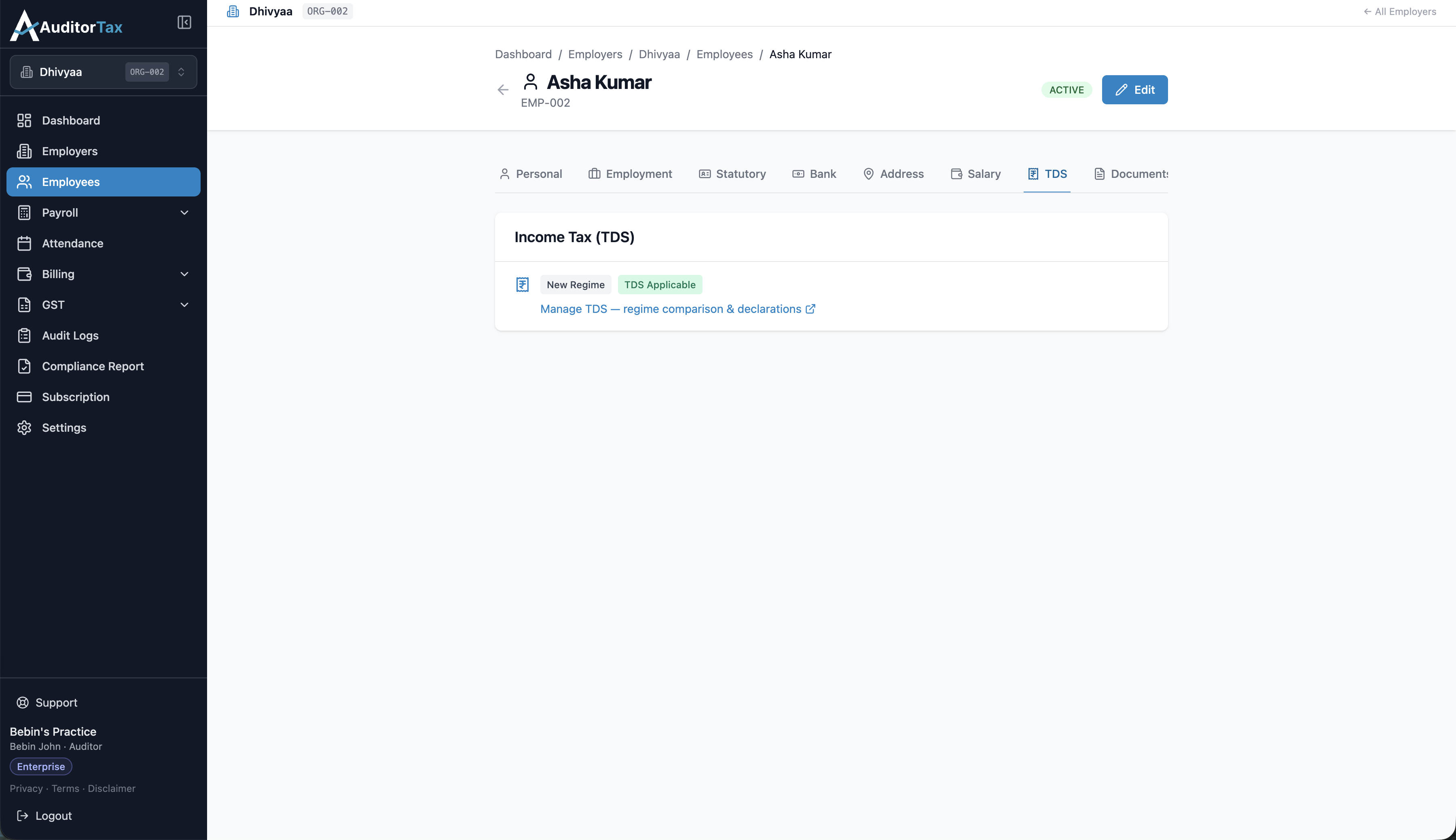This screenshot has height=840, width=1456.
Task: Select the TDS tab
Action: click(1047, 174)
